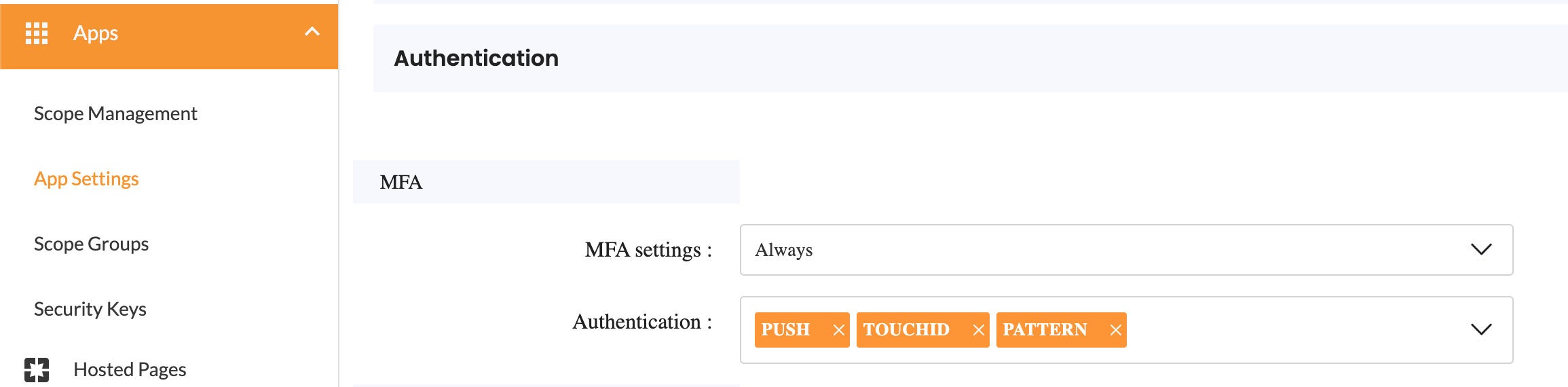Go to App Settings
1568x387 pixels.
[x=86, y=179]
